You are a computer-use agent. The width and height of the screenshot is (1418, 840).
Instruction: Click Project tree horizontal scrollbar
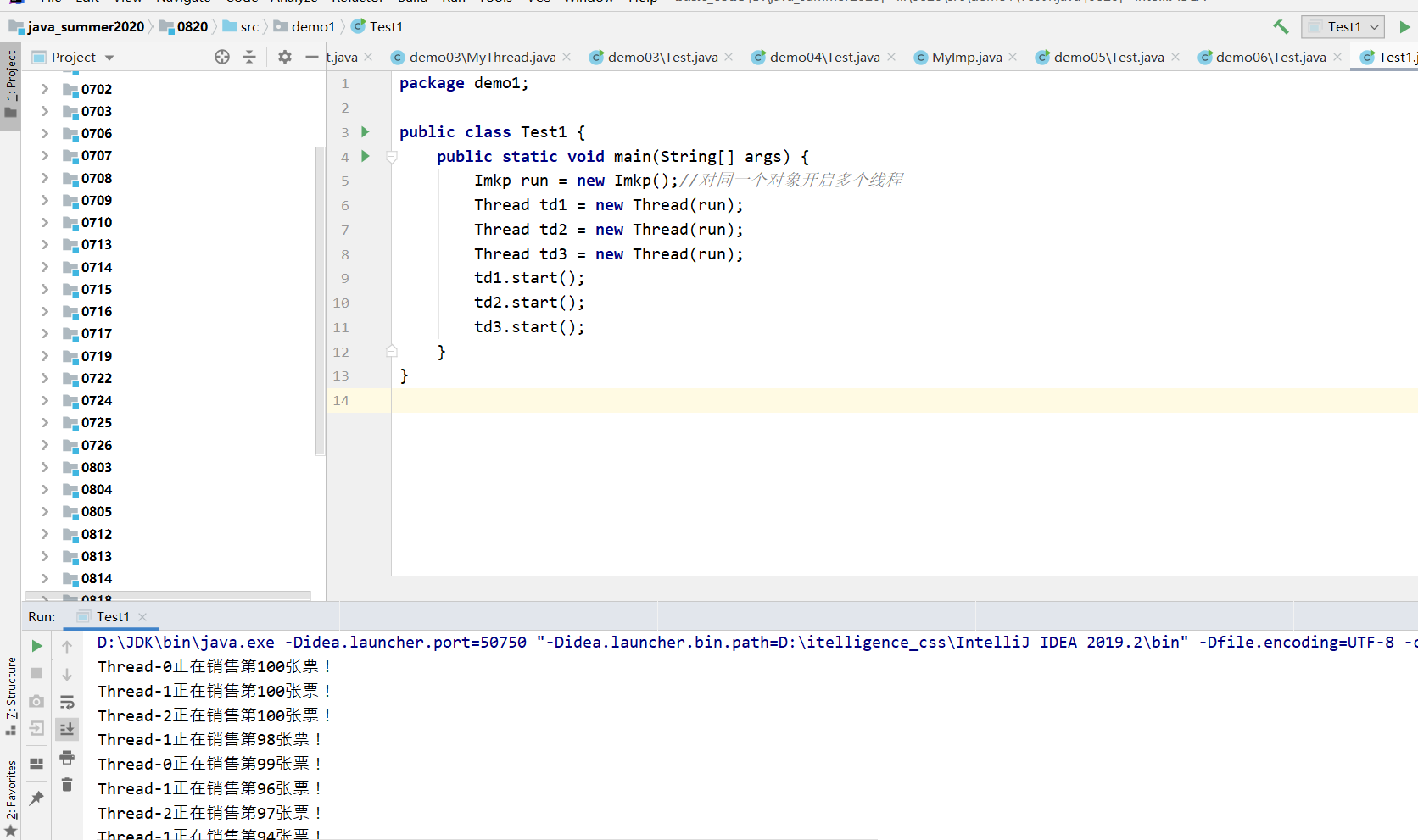tap(168, 596)
